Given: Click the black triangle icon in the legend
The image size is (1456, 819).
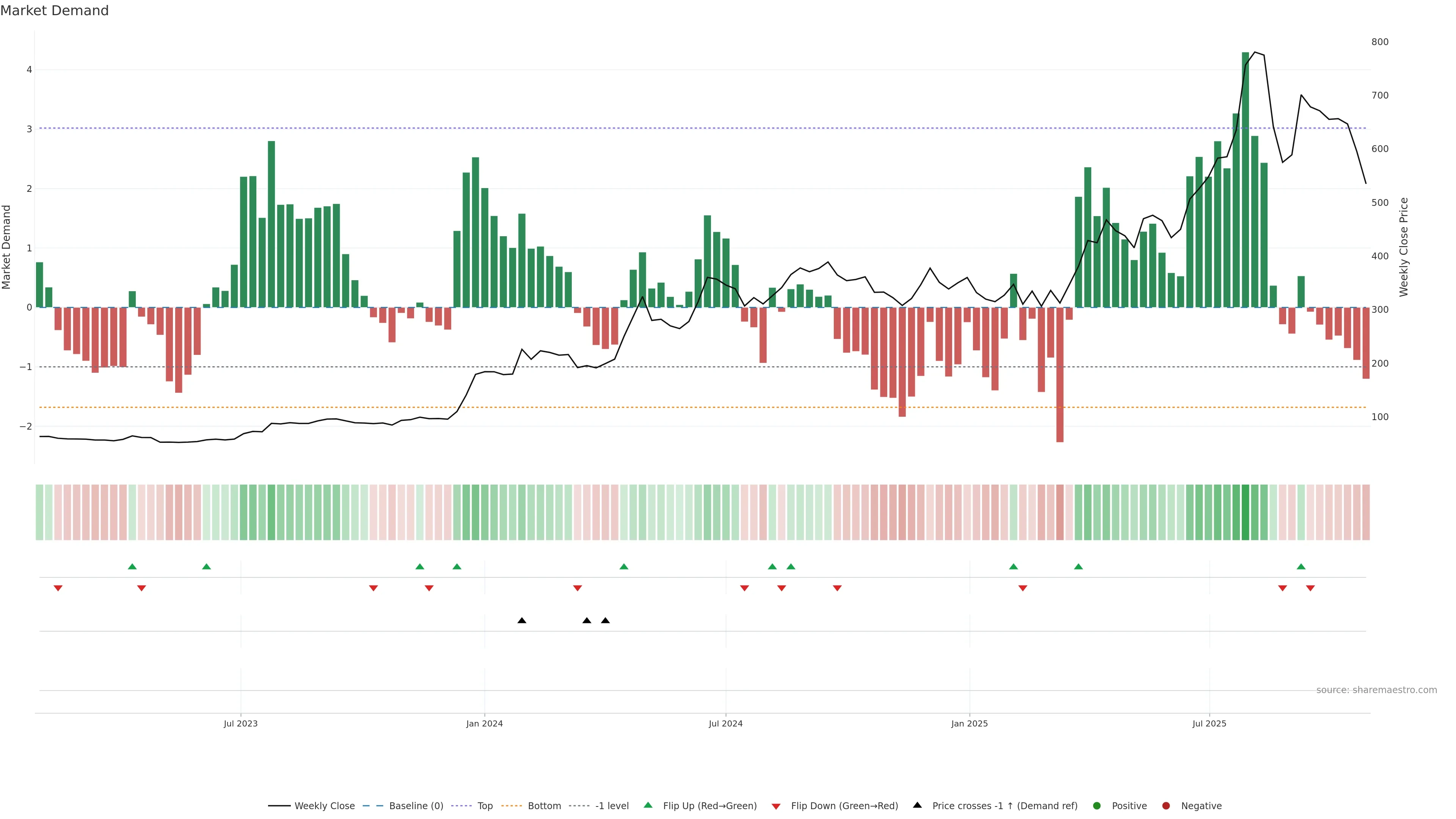Looking at the screenshot, I should [x=917, y=805].
